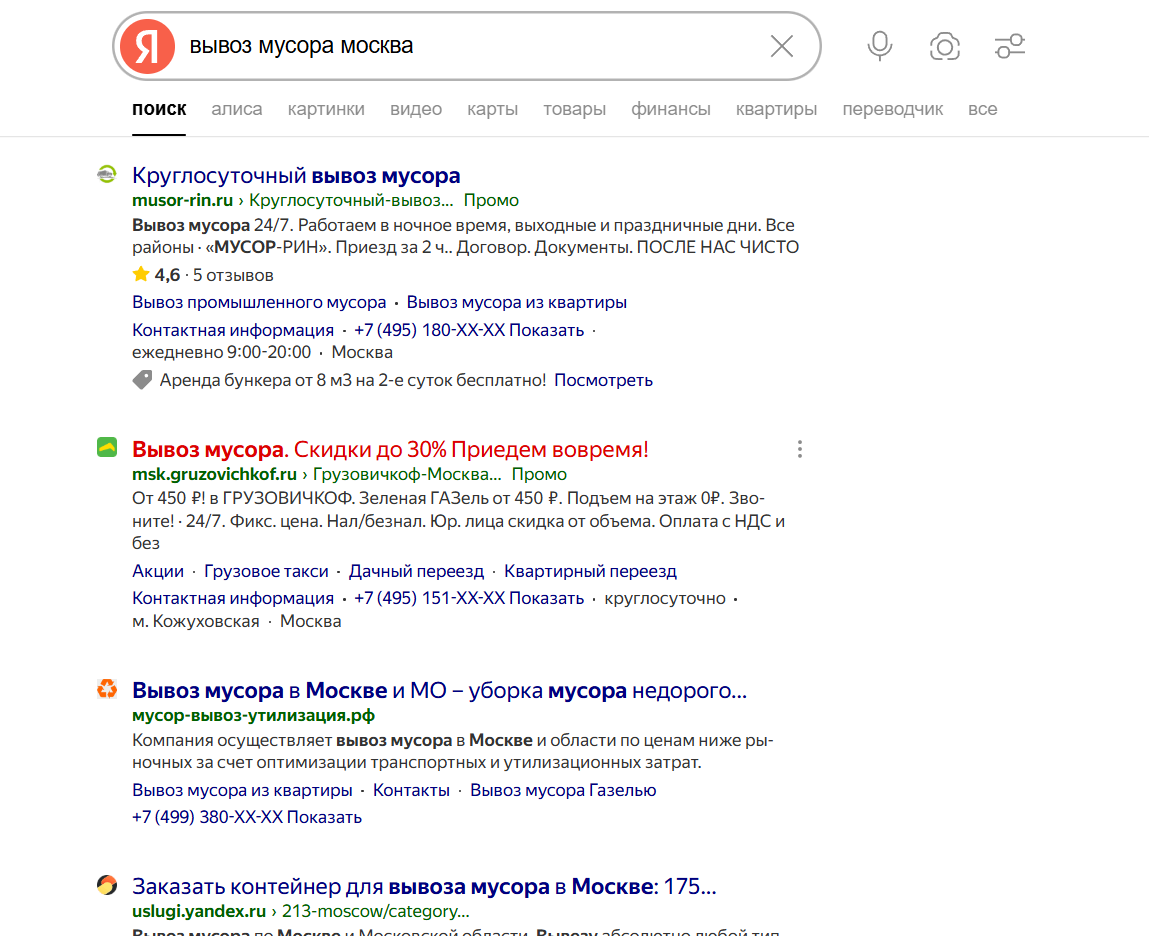Viewport: 1149px width, 936px height.
Task: Show phone +7 (495) 151-XX-XX
Action: 469,598
